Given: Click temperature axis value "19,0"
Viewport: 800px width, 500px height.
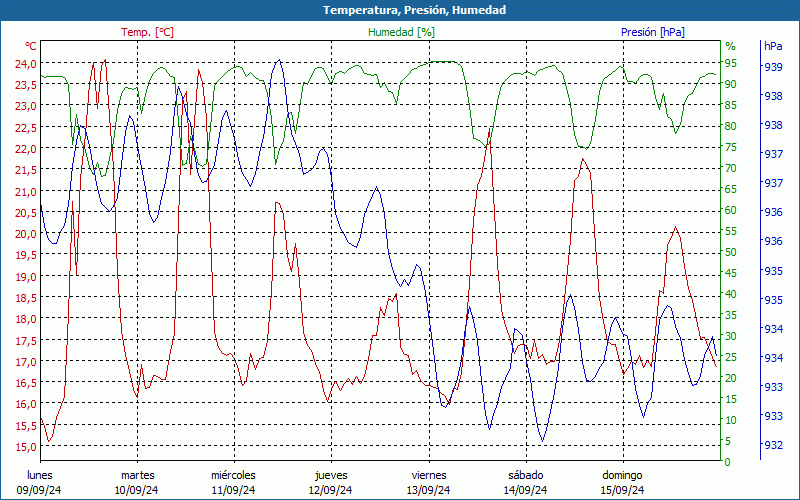Looking at the screenshot, I should [x=27, y=277].
